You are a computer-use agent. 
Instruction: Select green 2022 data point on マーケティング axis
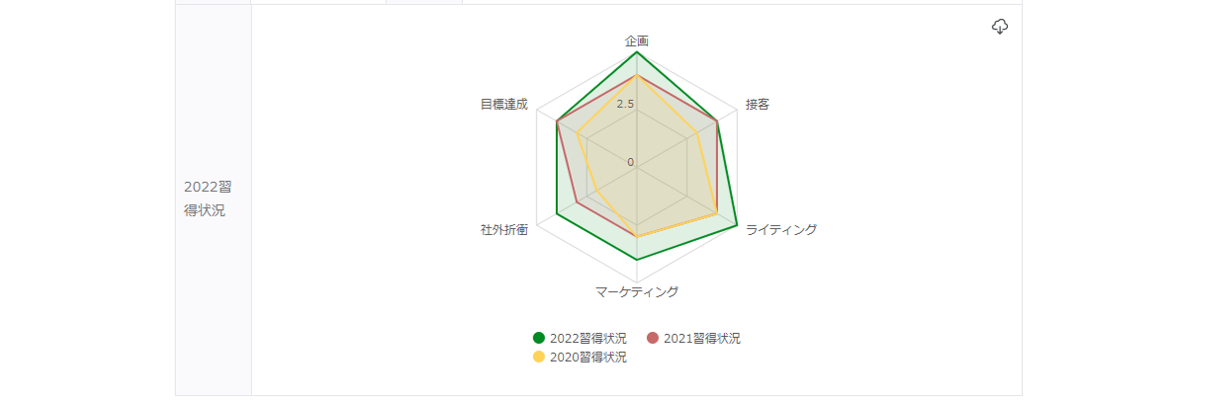tap(637, 259)
